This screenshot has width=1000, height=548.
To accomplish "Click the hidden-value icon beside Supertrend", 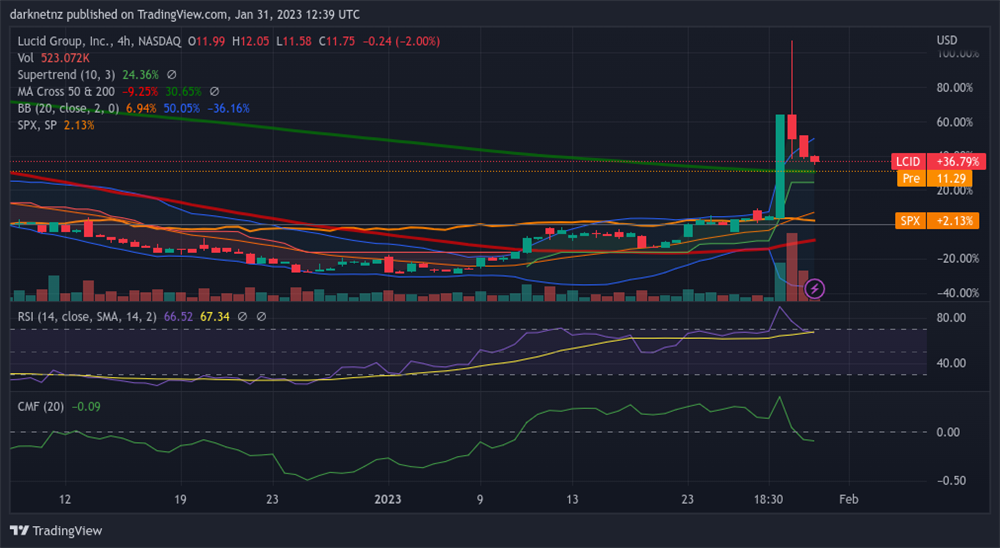I will (172, 75).
